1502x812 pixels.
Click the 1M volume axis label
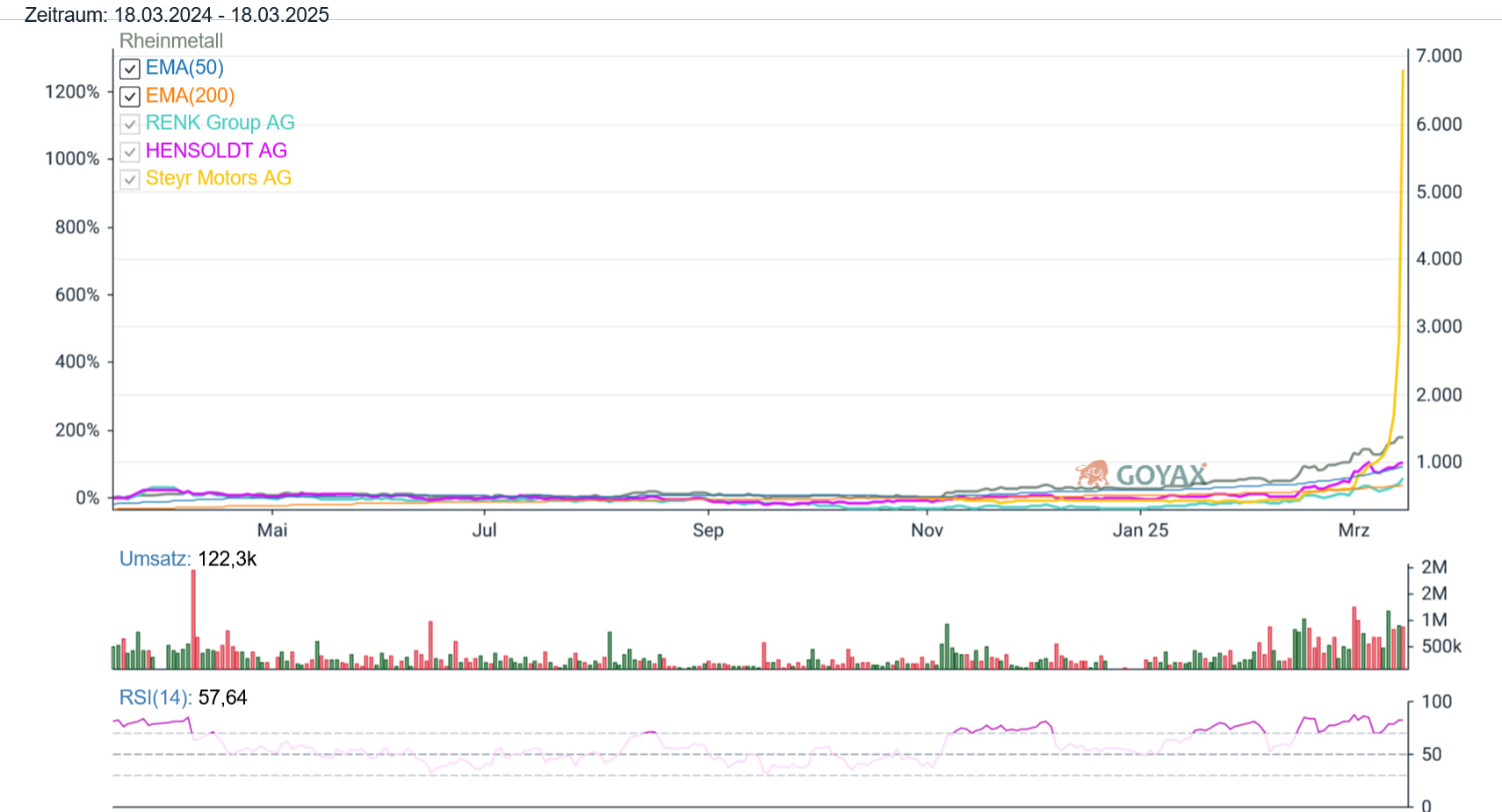[1434, 620]
